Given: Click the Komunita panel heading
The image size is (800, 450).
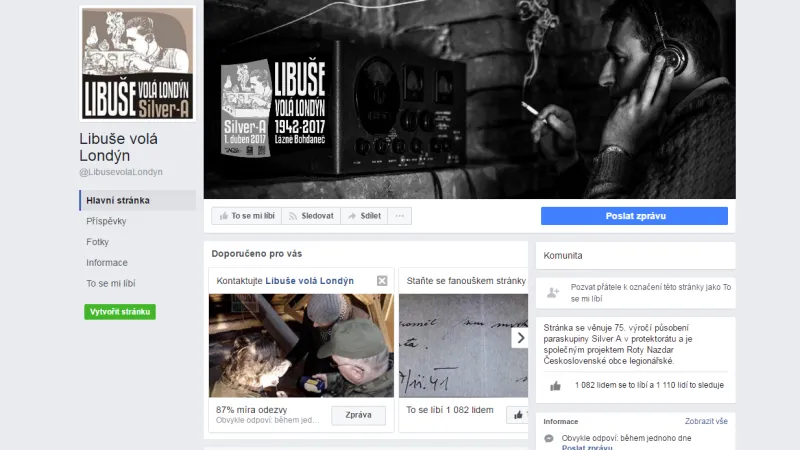Looking at the screenshot, I should click(563, 256).
